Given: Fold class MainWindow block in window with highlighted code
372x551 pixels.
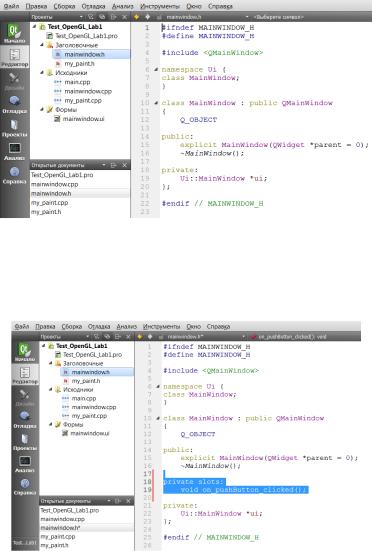Looking at the screenshot, I should [x=158, y=418].
